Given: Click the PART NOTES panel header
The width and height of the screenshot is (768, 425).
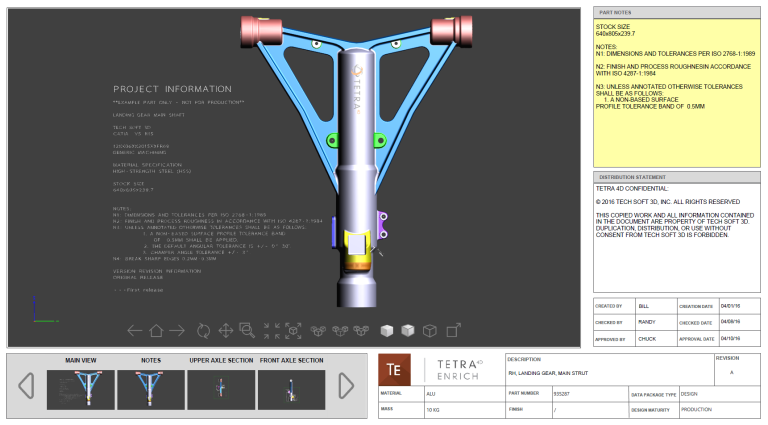Looking at the screenshot, I should click(x=677, y=12).
